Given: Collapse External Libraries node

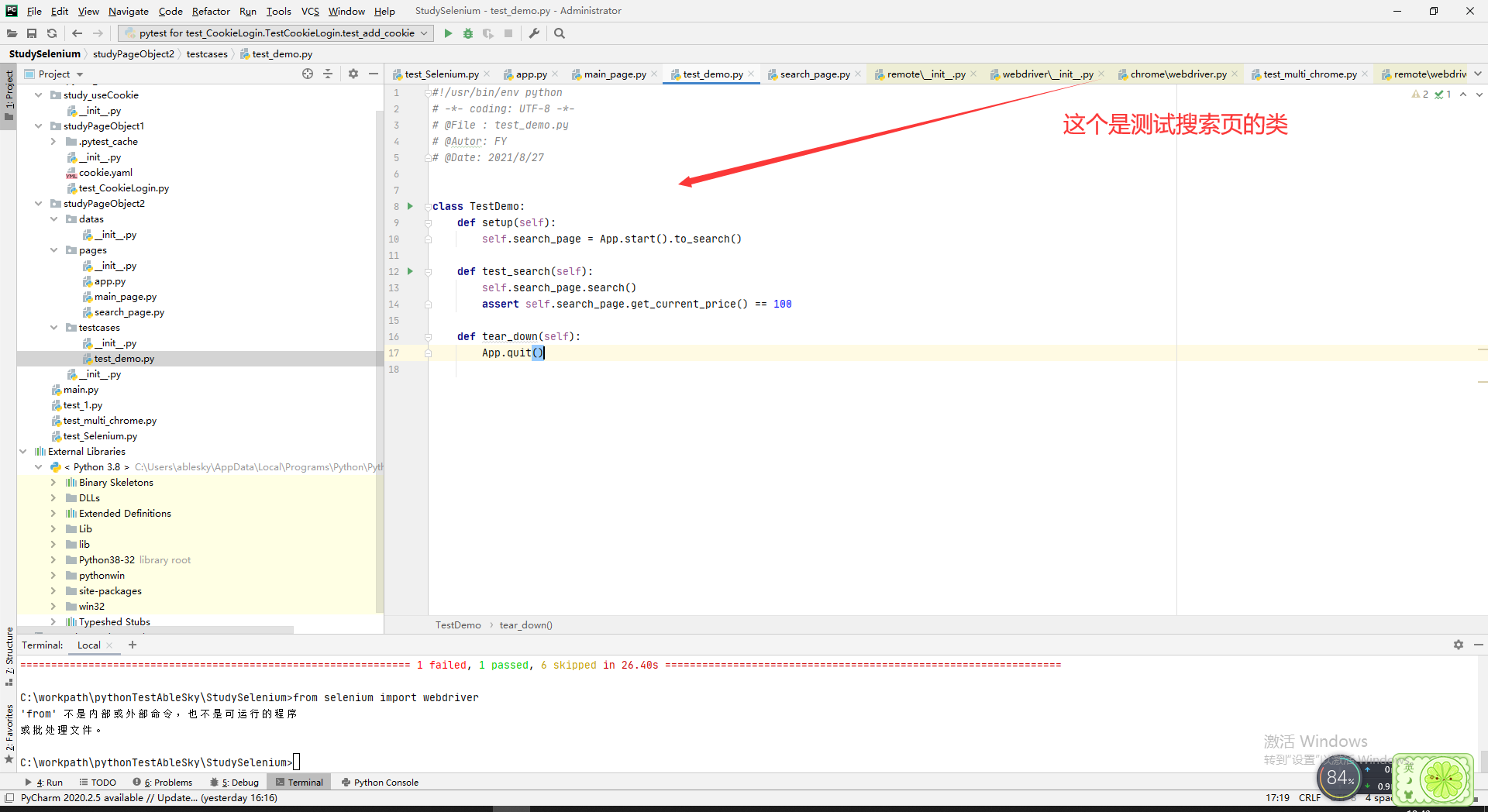Looking at the screenshot, I should (x=23, y=451).
